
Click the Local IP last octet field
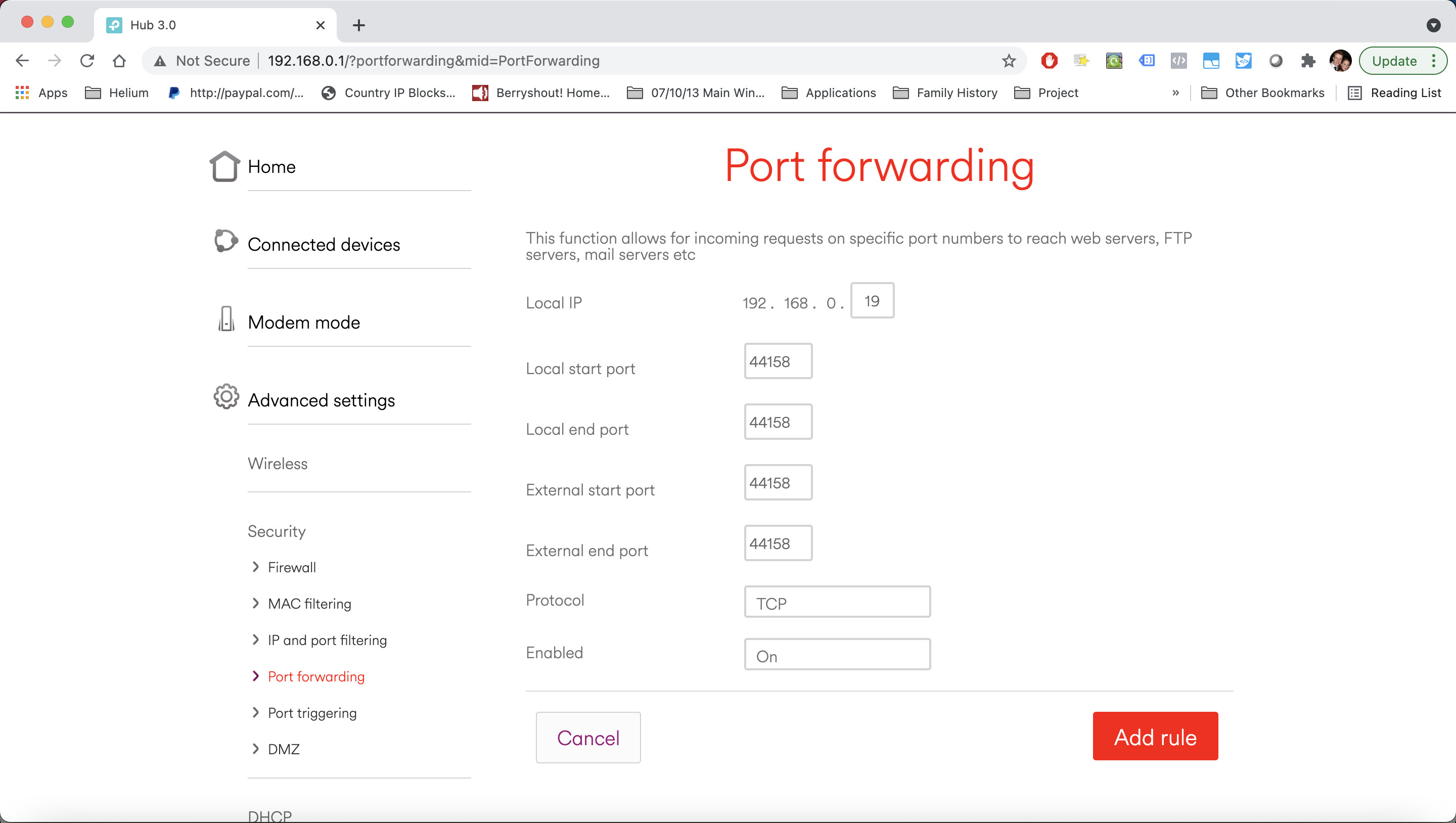pos(872,301)
